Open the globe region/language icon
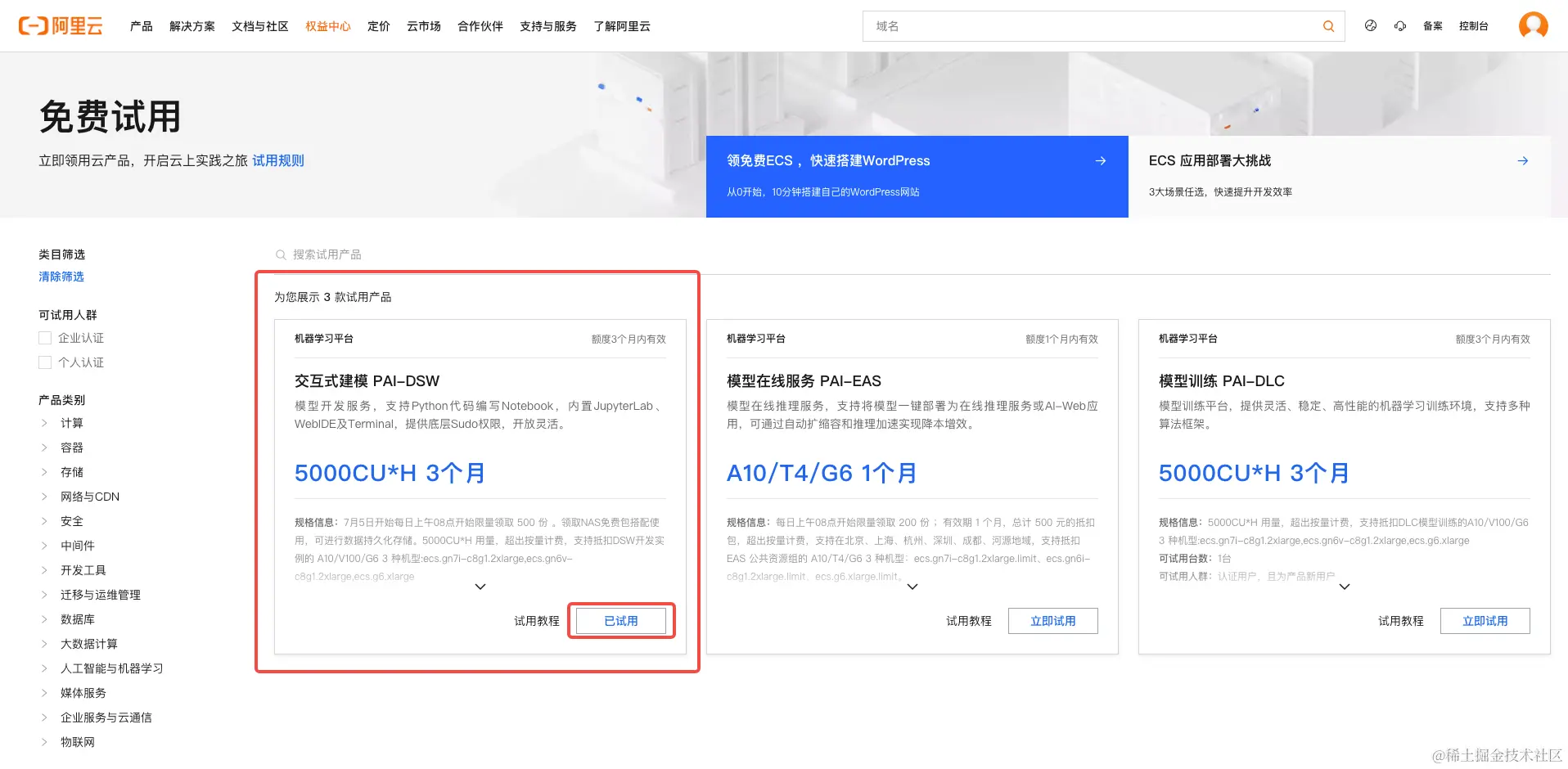 (x=1371, y=26)
